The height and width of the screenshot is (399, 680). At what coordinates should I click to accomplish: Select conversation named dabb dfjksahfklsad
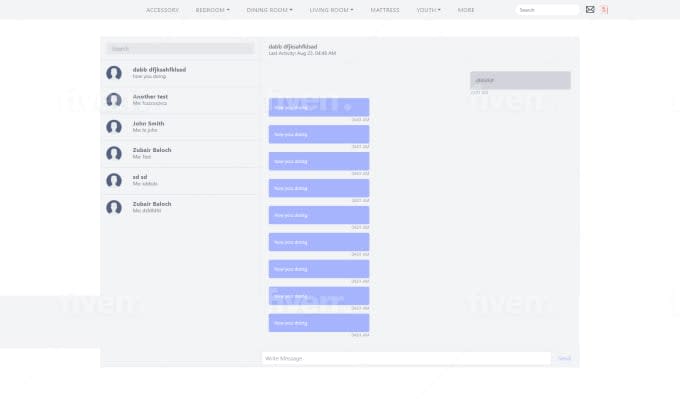pos(180,73)
